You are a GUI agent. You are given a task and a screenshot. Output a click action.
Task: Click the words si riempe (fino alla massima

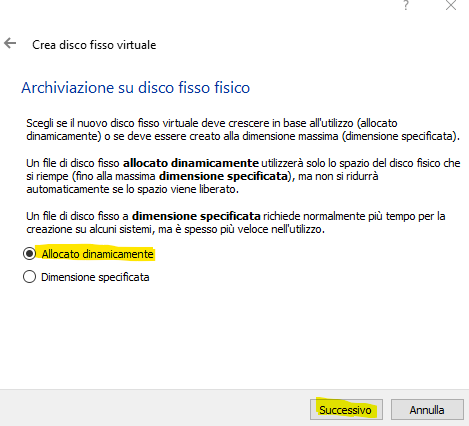click(91, 176)
